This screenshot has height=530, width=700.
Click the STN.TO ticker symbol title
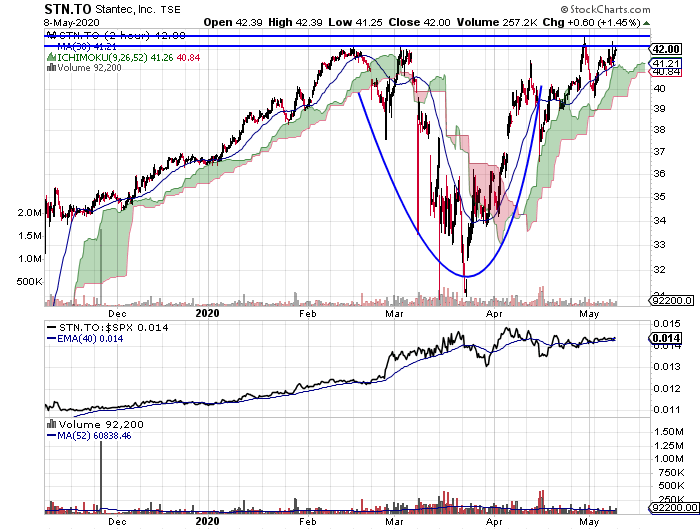tap(67, 9)
